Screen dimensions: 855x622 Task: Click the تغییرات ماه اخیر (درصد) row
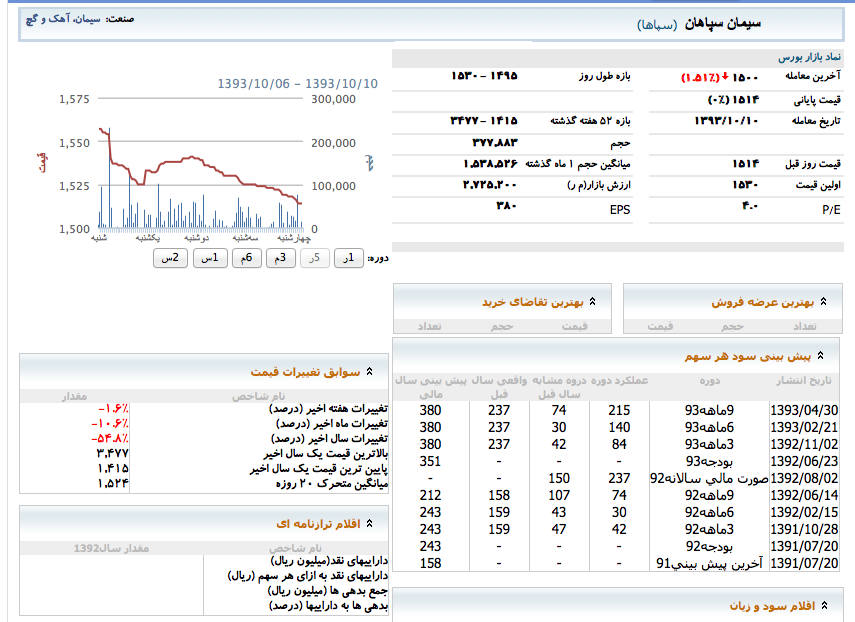204,424
